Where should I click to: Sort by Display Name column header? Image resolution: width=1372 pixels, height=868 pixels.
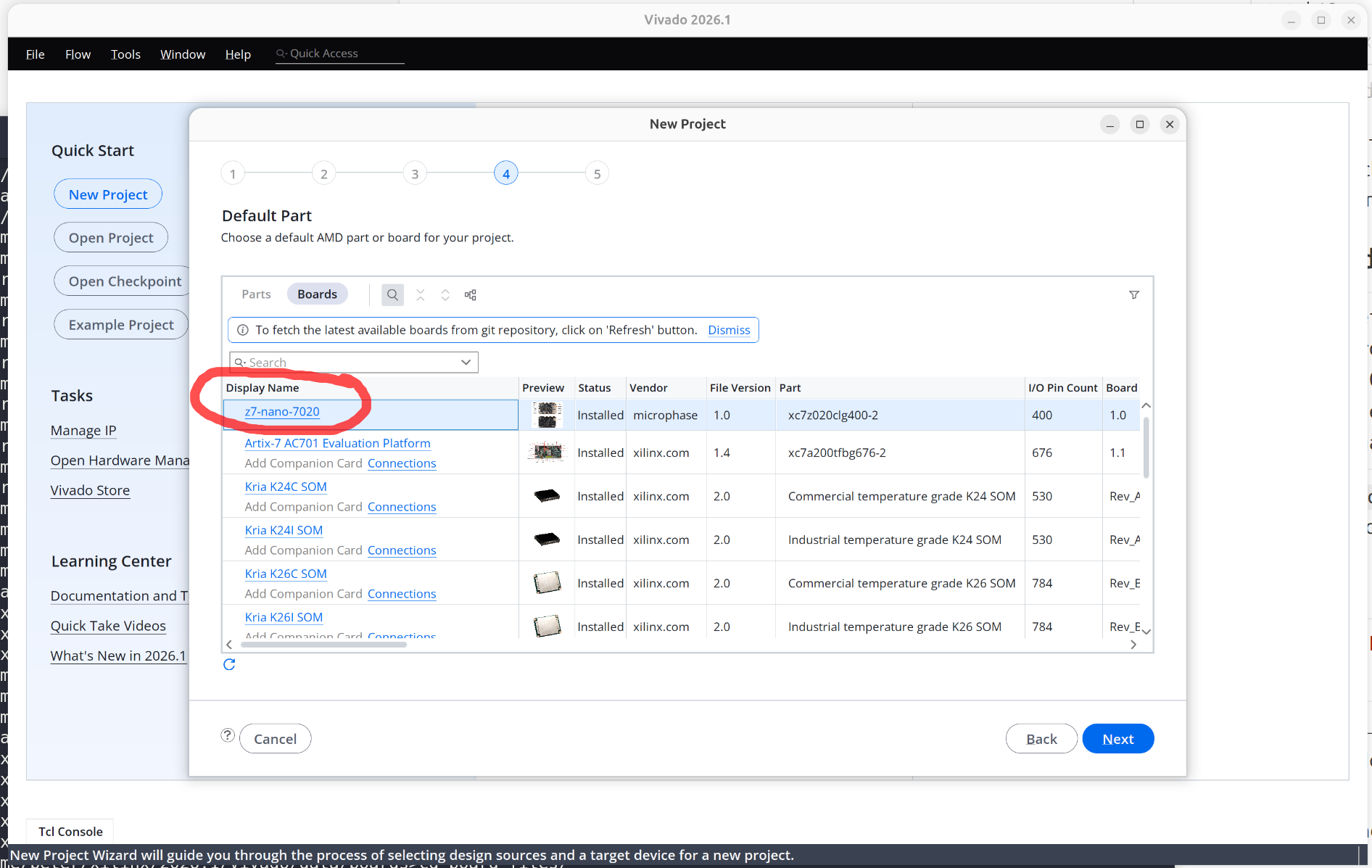click(x=370, y=388)
